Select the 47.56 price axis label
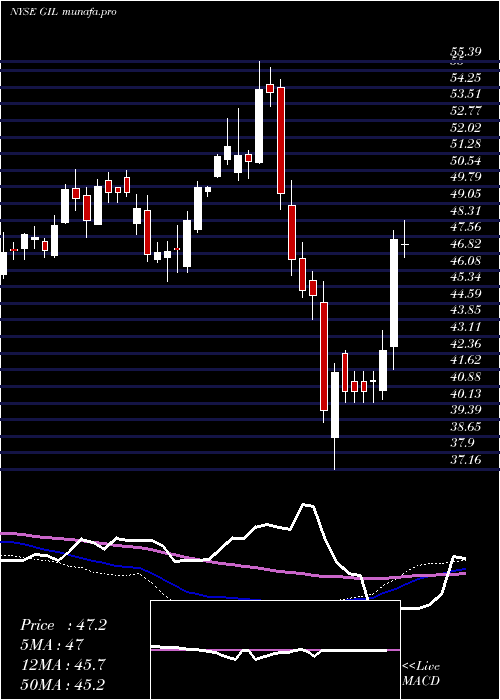The image size is (500, 700). pos(466,227)
